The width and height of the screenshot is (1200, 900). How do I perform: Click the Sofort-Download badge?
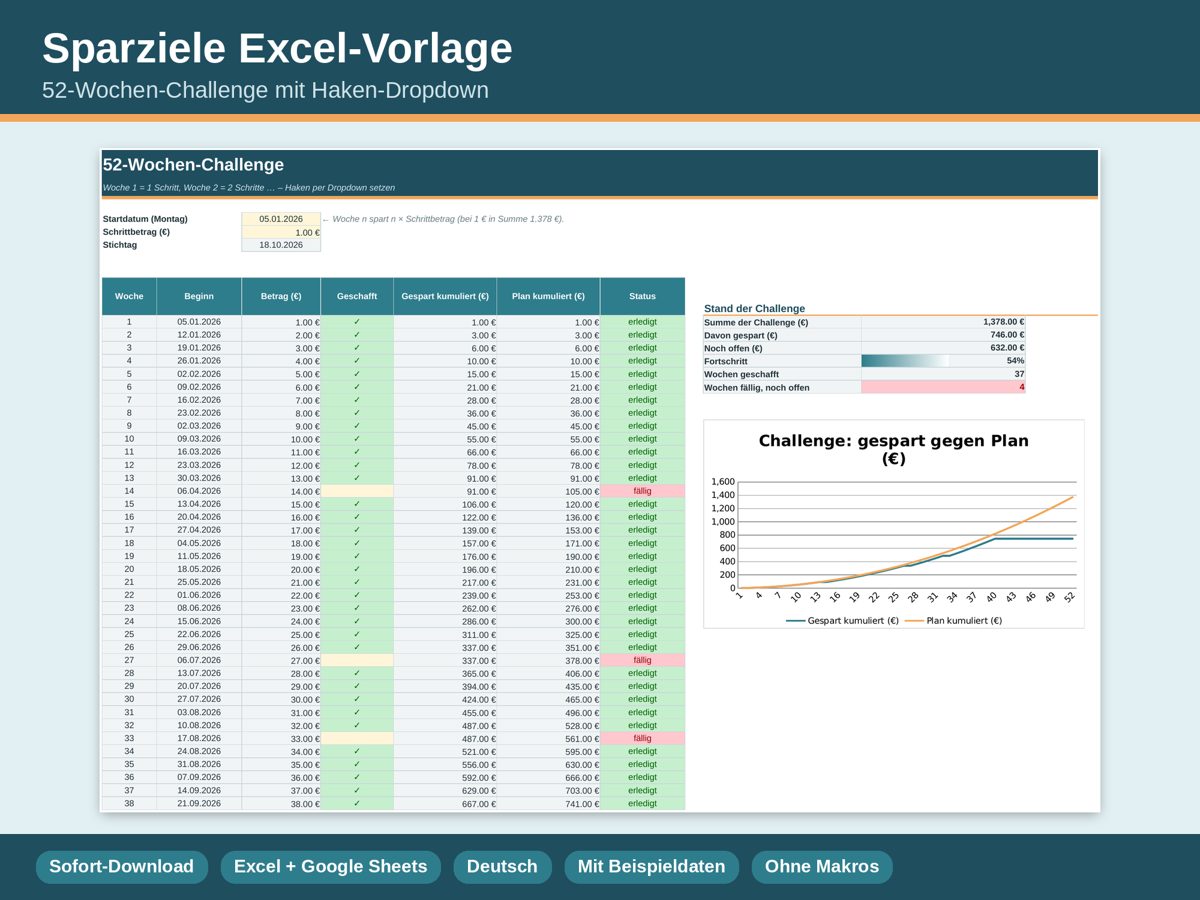click(122, 867)
